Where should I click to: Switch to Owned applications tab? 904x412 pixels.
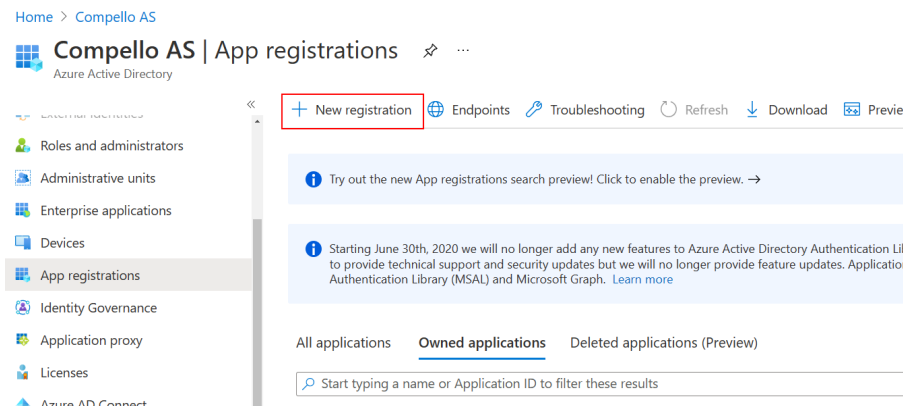click(482, 343)
